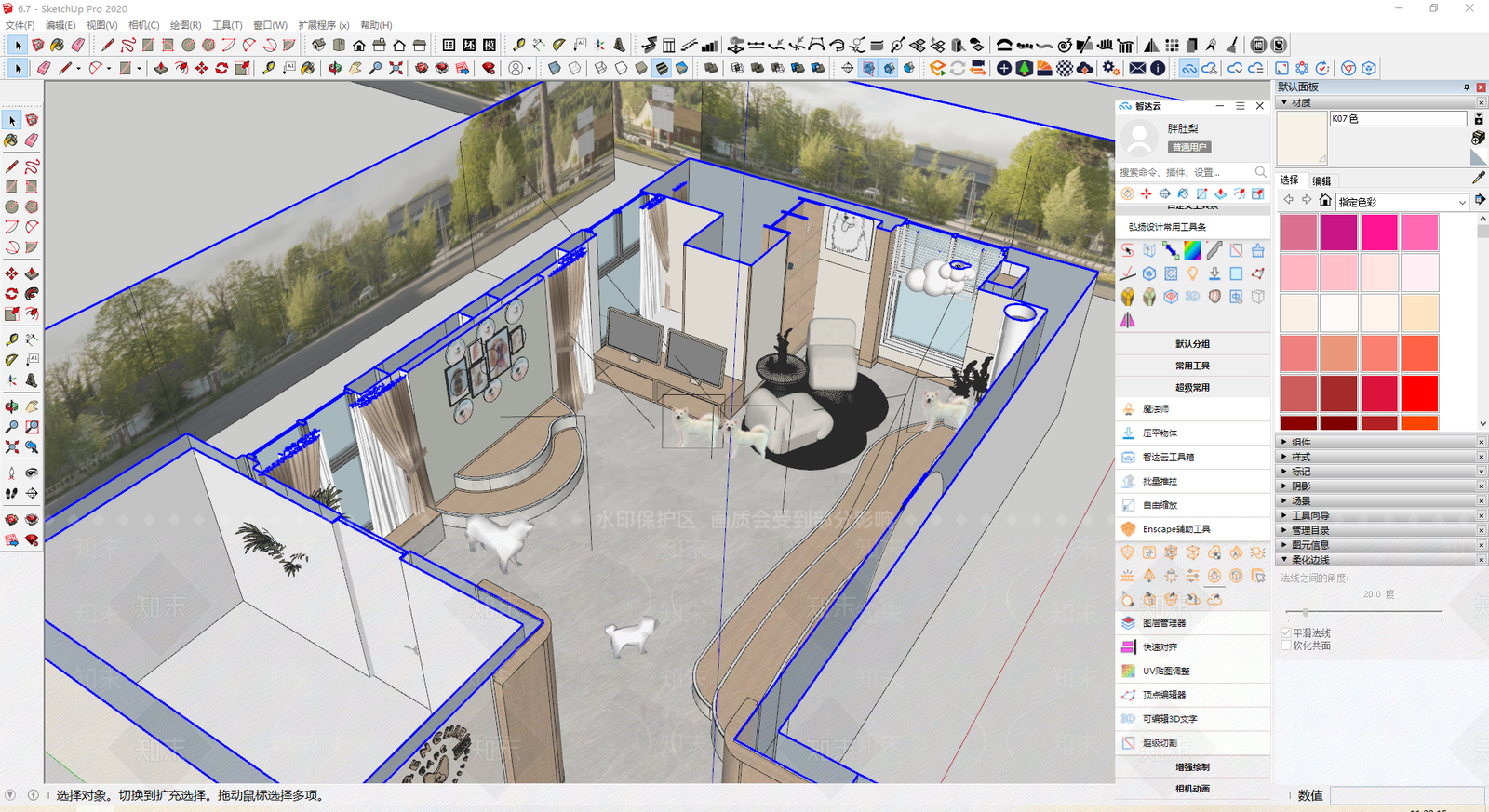Open 魔法师 in the 智达云 list

[x=1193, y=409]
